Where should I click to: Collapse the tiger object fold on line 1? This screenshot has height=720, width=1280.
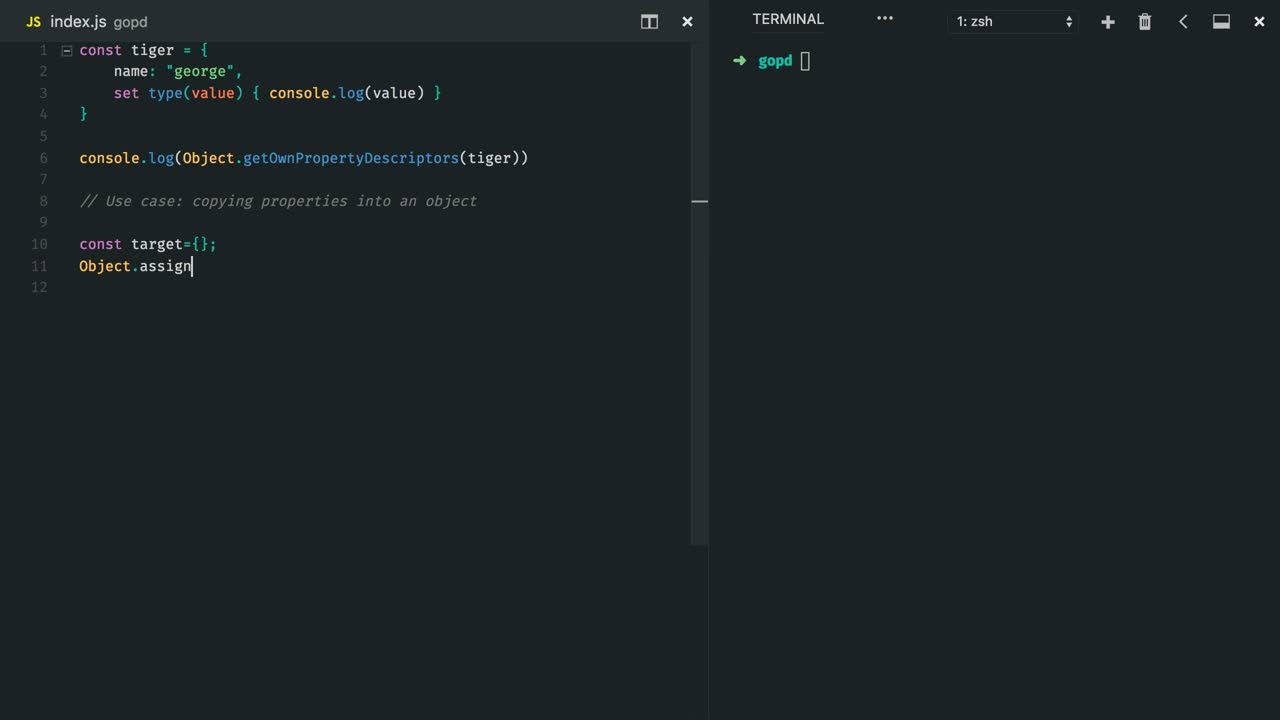[x=67, y=50]
